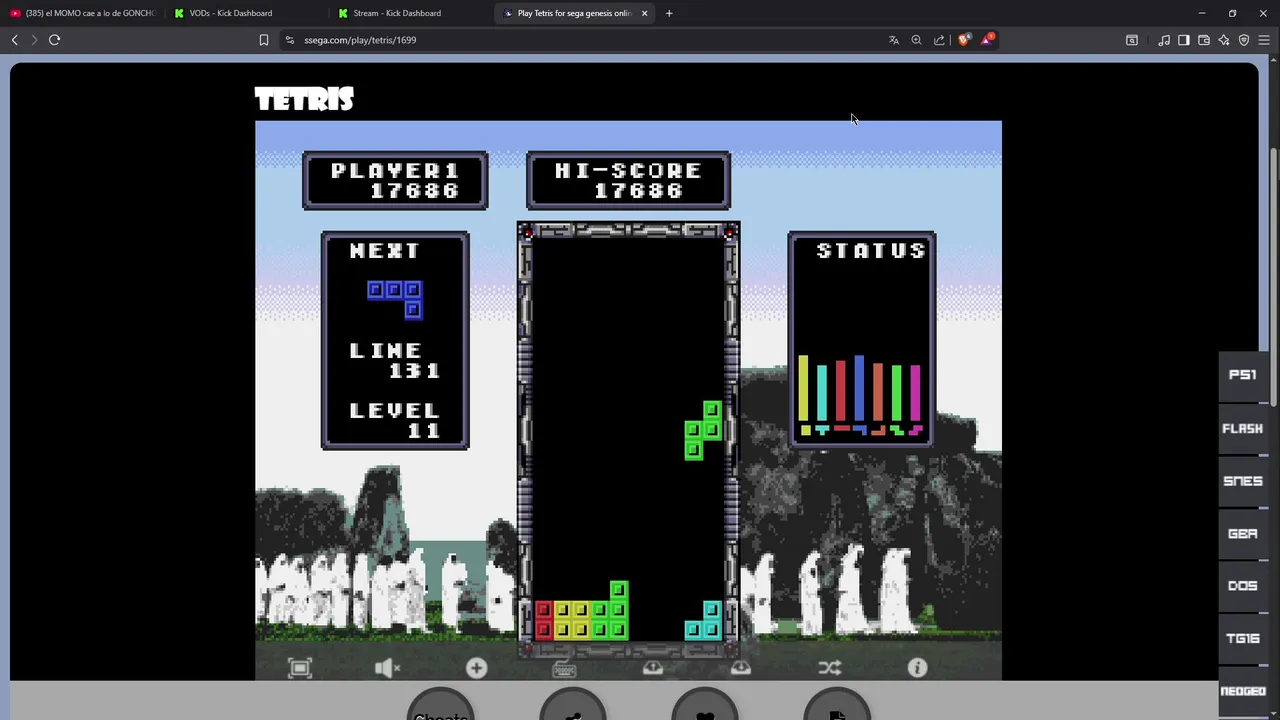Image resolution: width=1280 pixels, height=720 pixels.
Task: Open the Cheats round button
Action: (441, 705)
